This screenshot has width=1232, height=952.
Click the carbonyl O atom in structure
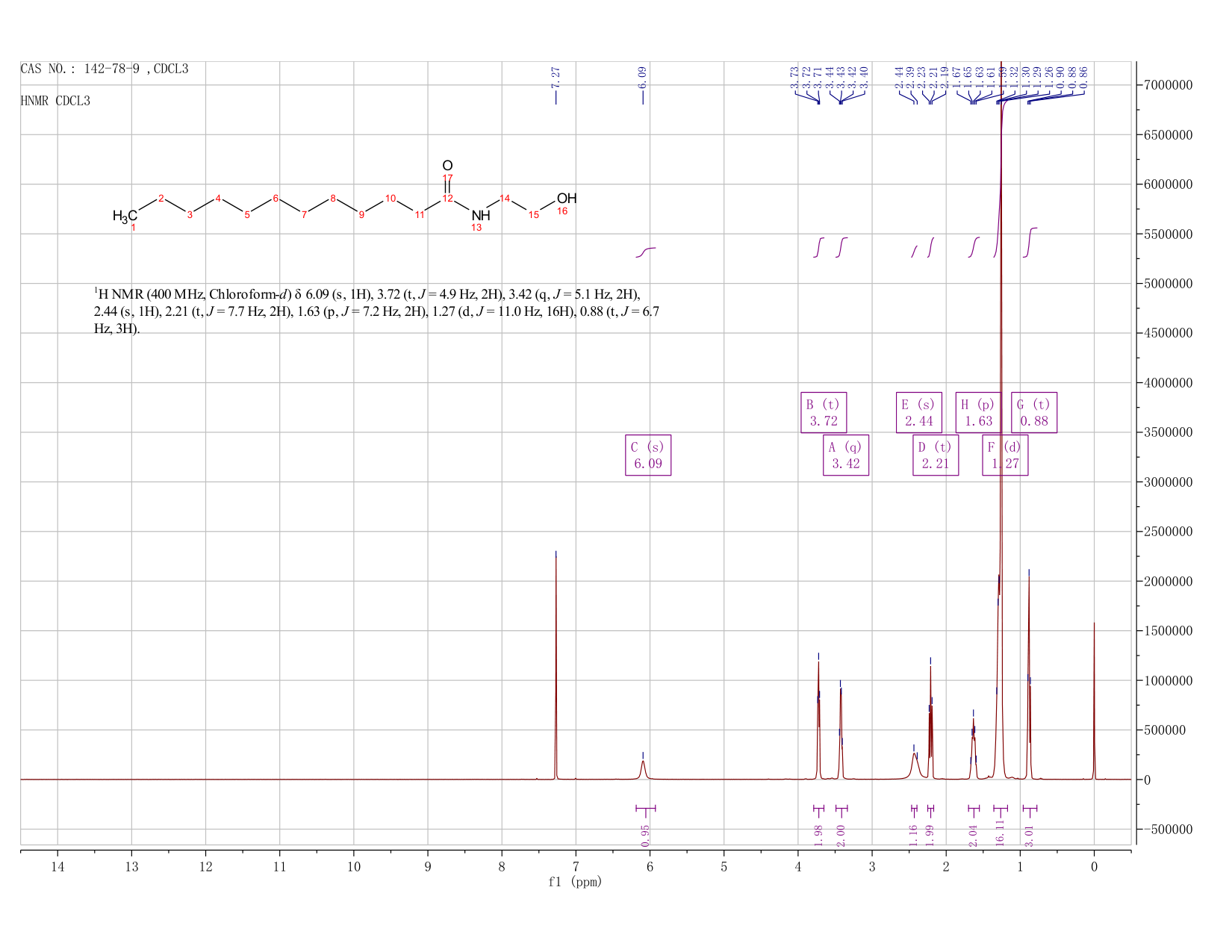447,165
